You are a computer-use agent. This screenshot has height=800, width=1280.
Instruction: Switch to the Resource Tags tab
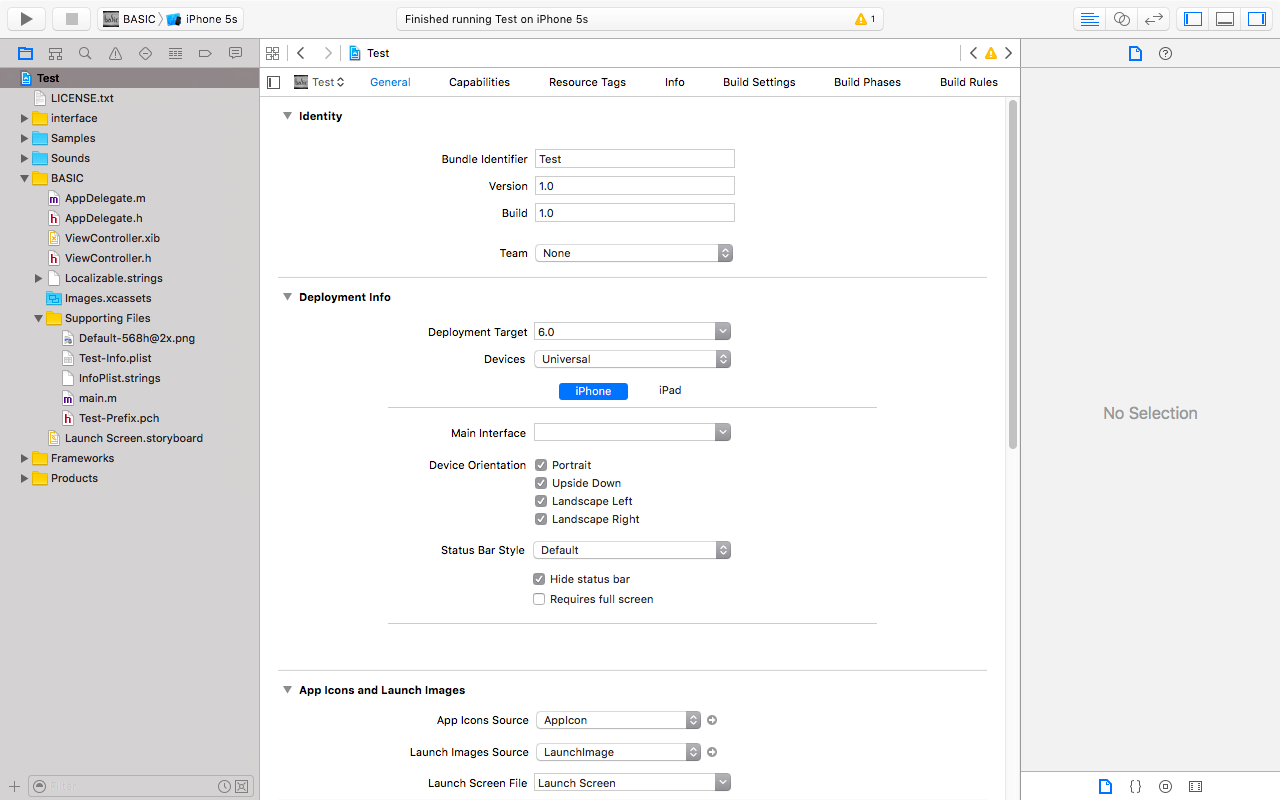click(x=587, y=82)
